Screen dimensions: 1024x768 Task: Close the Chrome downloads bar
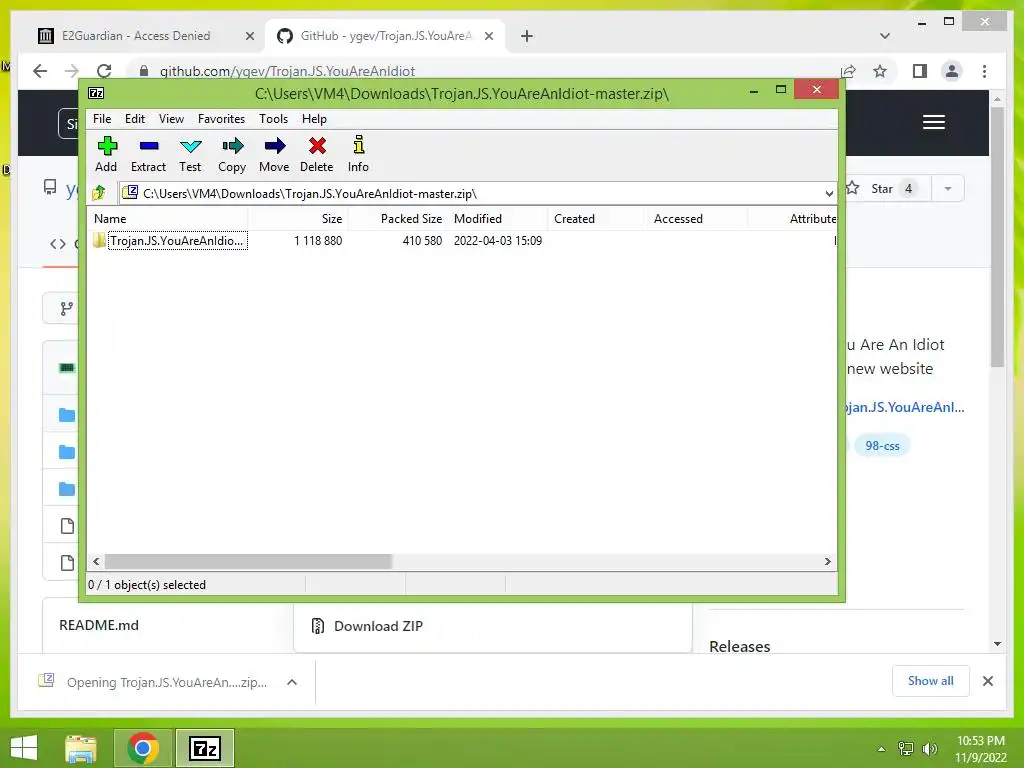click(988, 682)
